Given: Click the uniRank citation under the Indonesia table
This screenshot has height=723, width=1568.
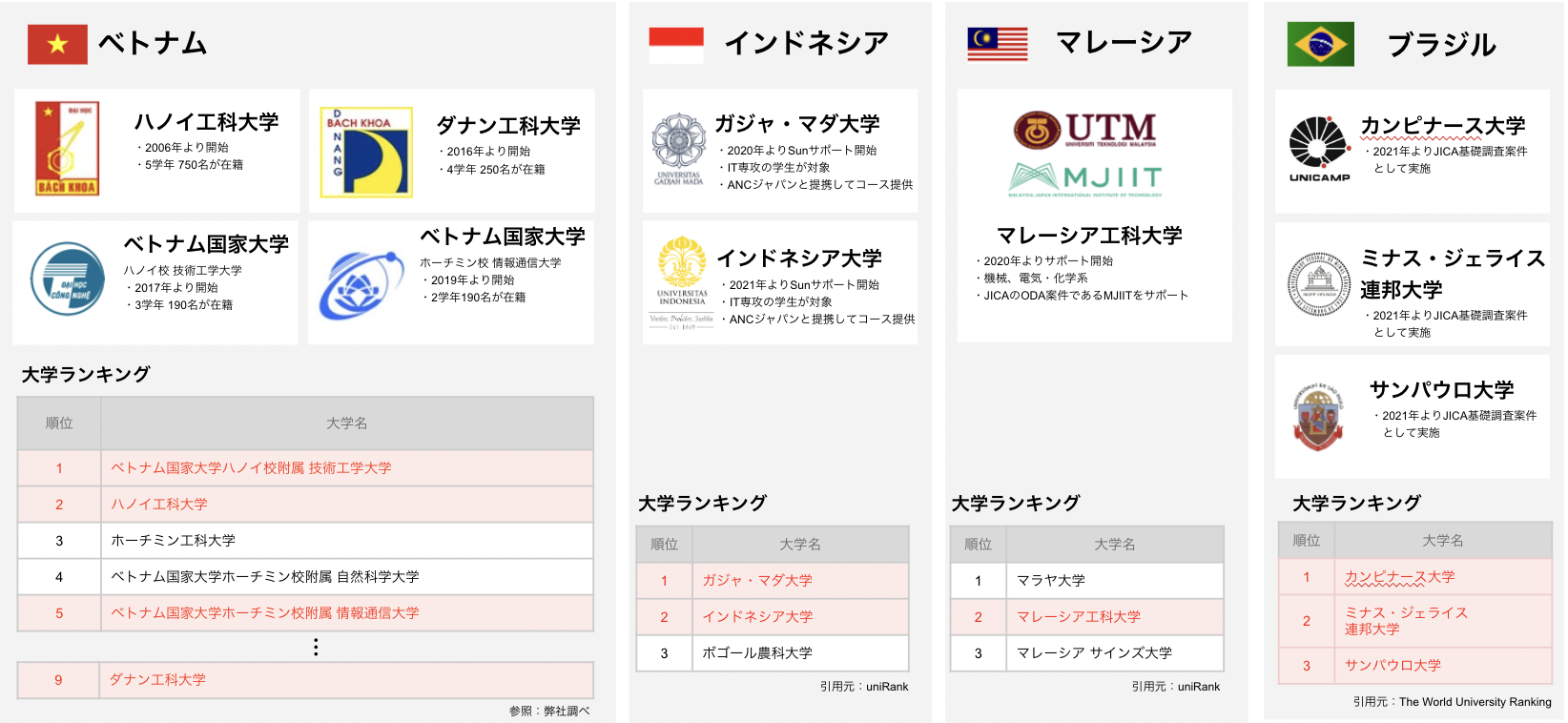Looking at the screenshot, I should [864, 687].
